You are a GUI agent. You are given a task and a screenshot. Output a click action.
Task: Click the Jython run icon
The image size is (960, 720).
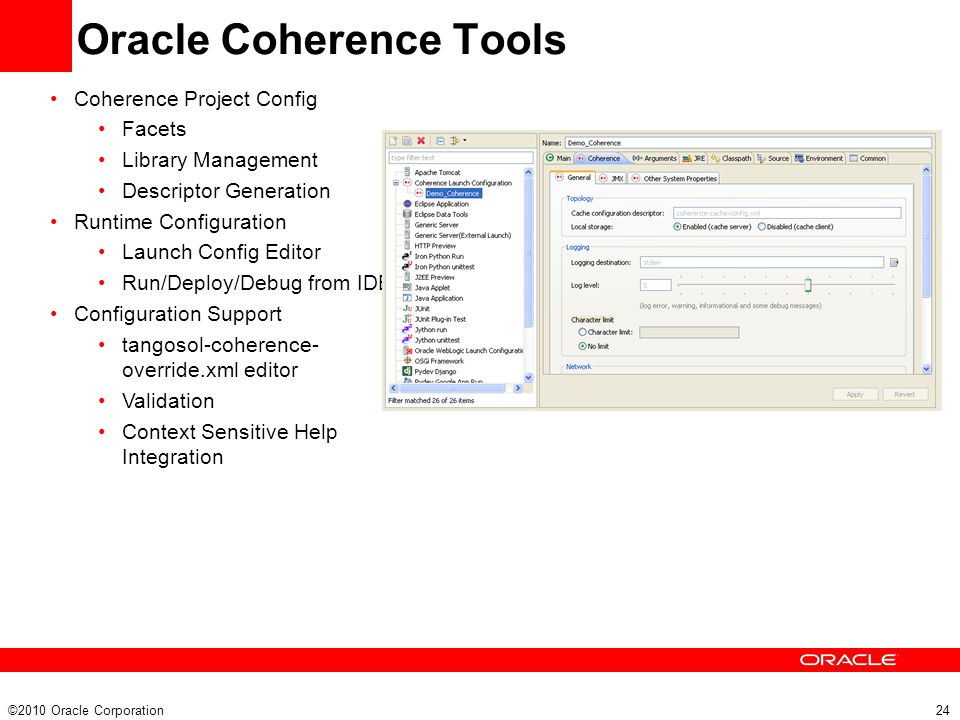(x=407, y=329)
